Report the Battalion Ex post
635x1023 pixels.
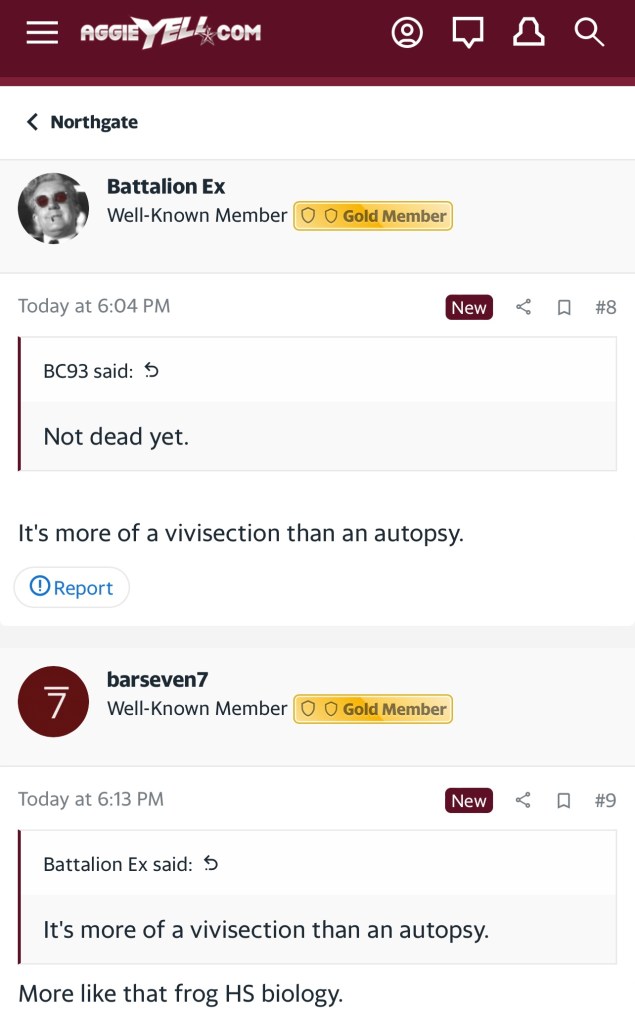[72, 588]
